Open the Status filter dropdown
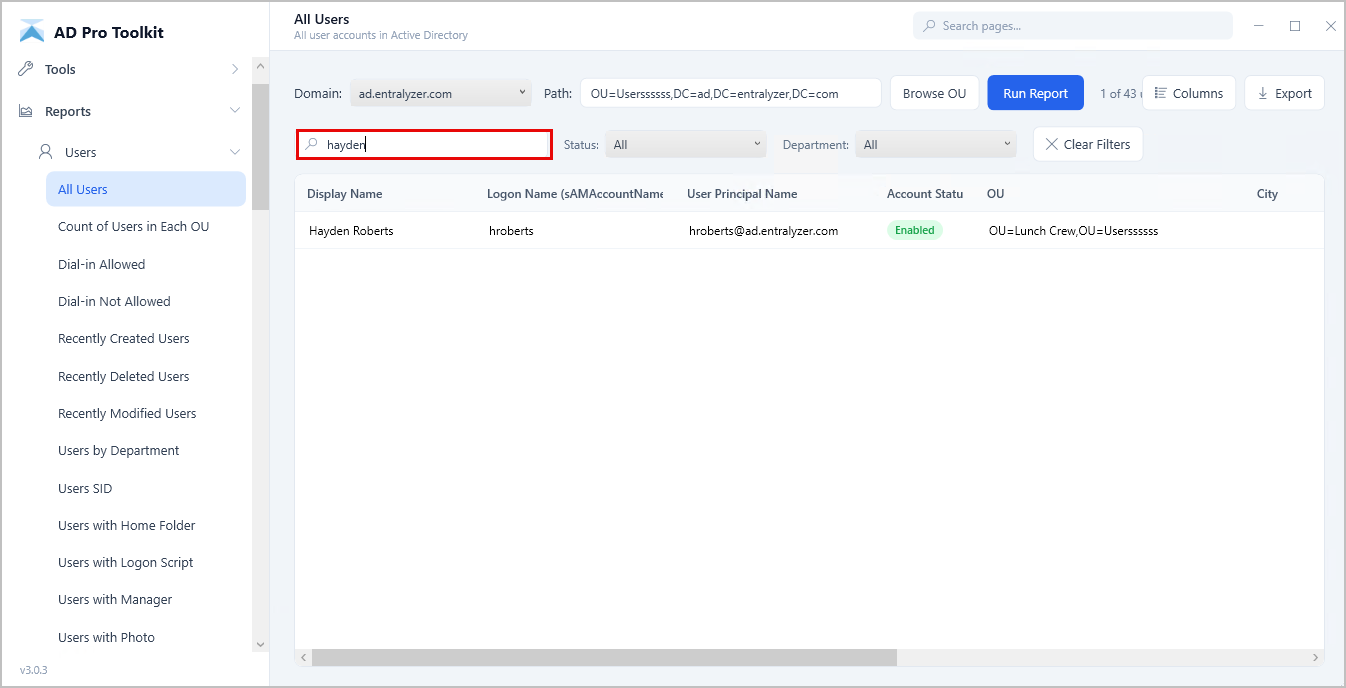 [x=685, y=144]
